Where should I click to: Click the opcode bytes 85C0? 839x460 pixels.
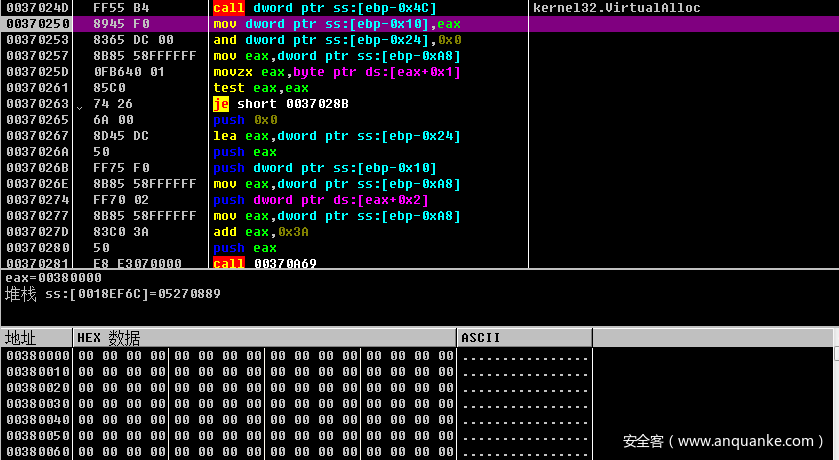[x=110, y=88]
